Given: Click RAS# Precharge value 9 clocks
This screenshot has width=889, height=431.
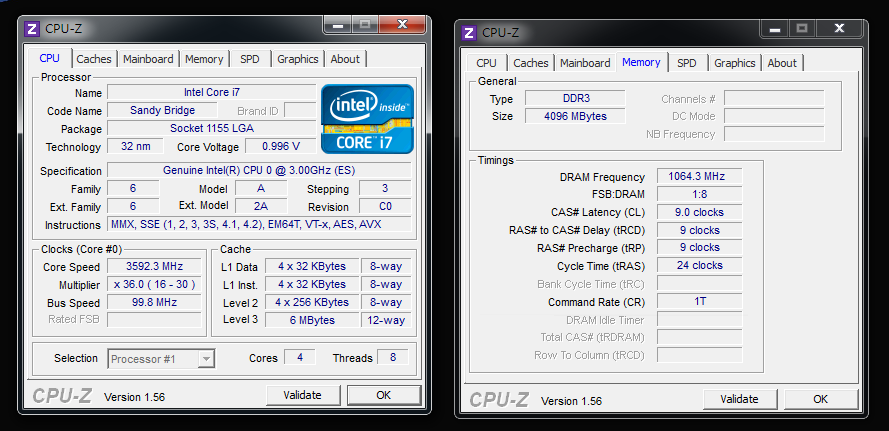Looking at the screenshot, I should (700, 248).
